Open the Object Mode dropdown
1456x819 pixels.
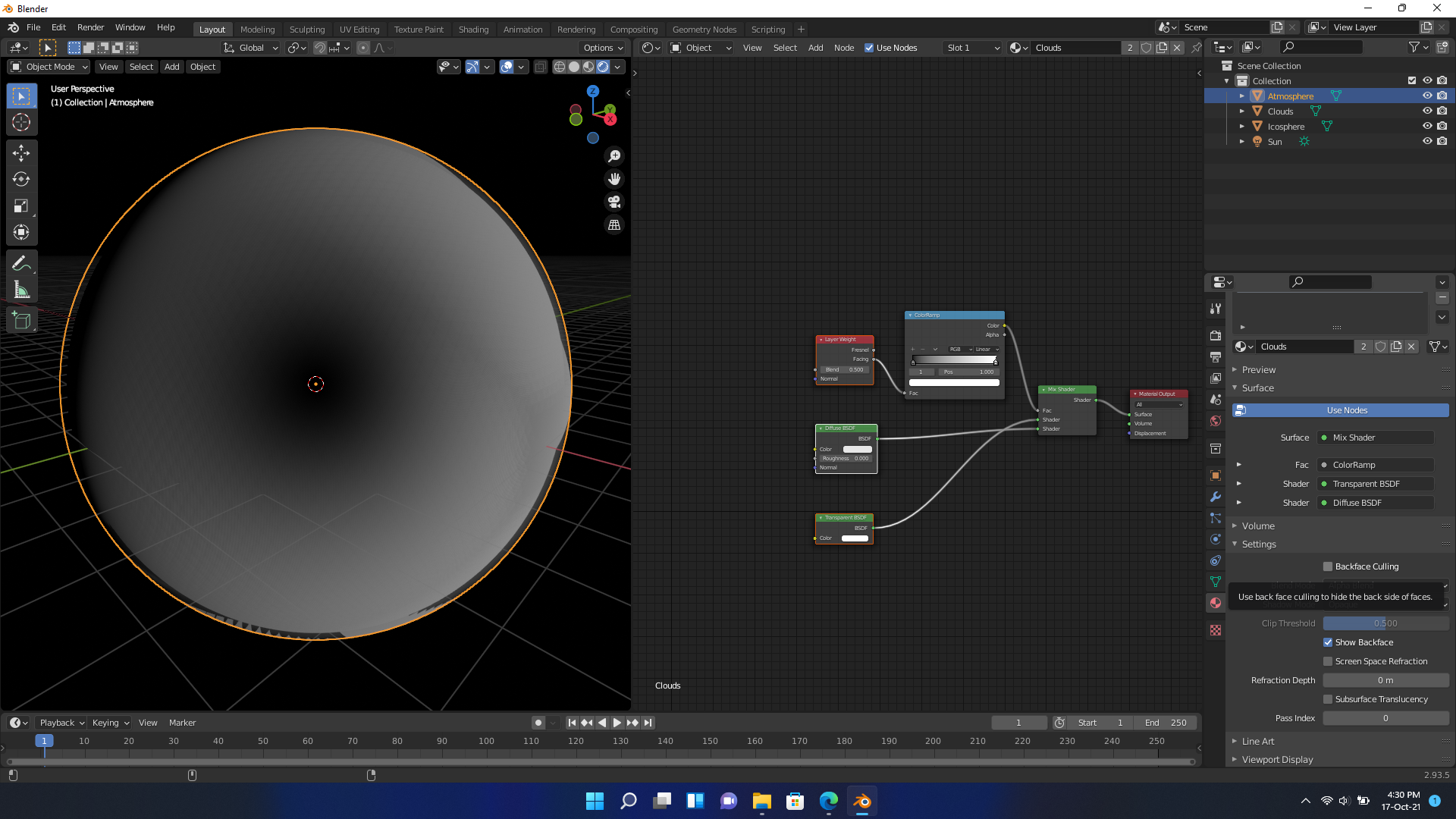click(49, 67)
